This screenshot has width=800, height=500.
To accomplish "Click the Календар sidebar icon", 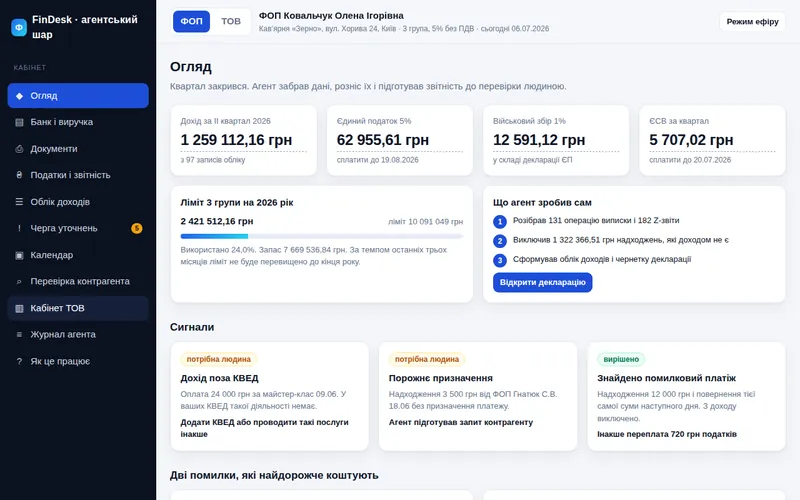I will (x=19, y=255).
